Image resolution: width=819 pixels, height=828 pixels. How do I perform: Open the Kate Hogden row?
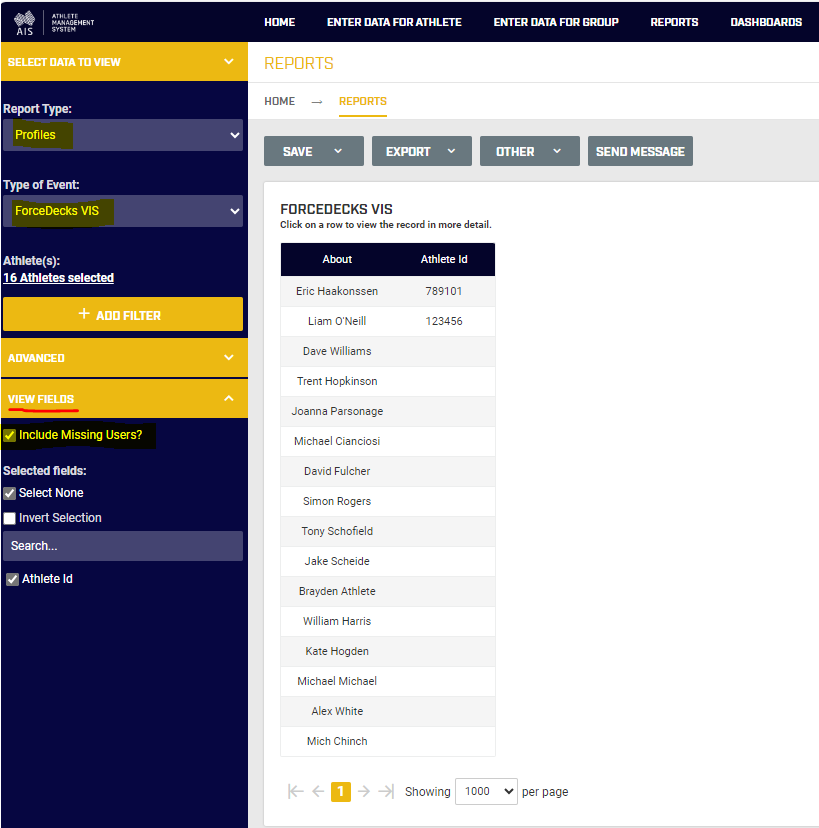(x=388, y=652)
